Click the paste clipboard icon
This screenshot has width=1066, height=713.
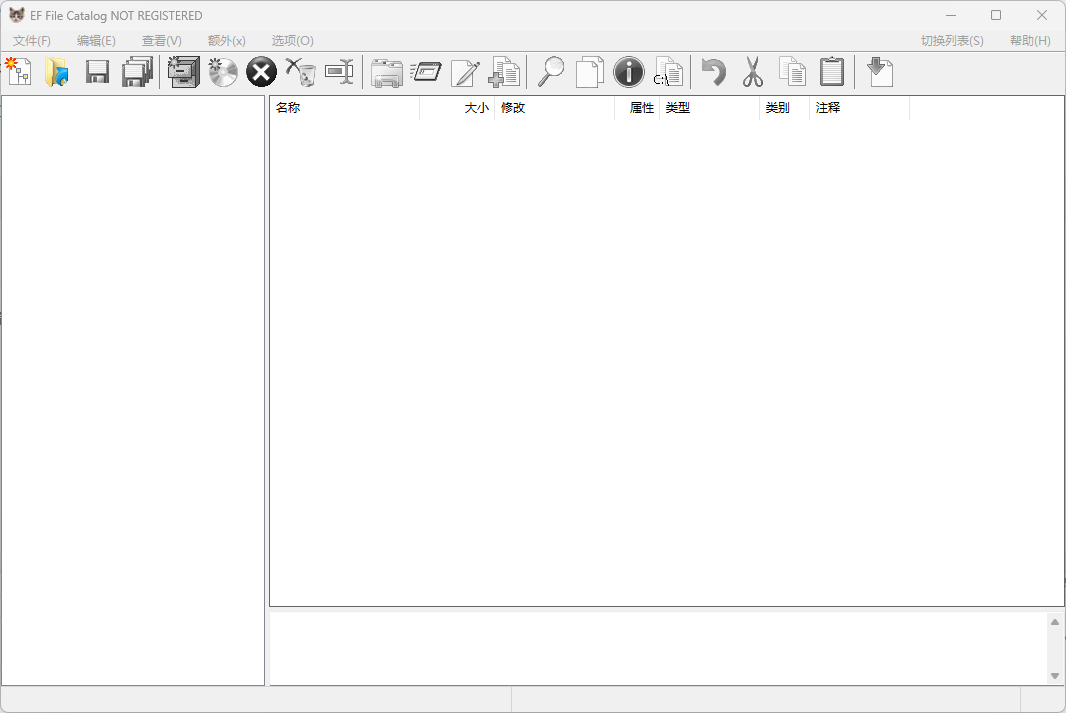coord(832,71)
